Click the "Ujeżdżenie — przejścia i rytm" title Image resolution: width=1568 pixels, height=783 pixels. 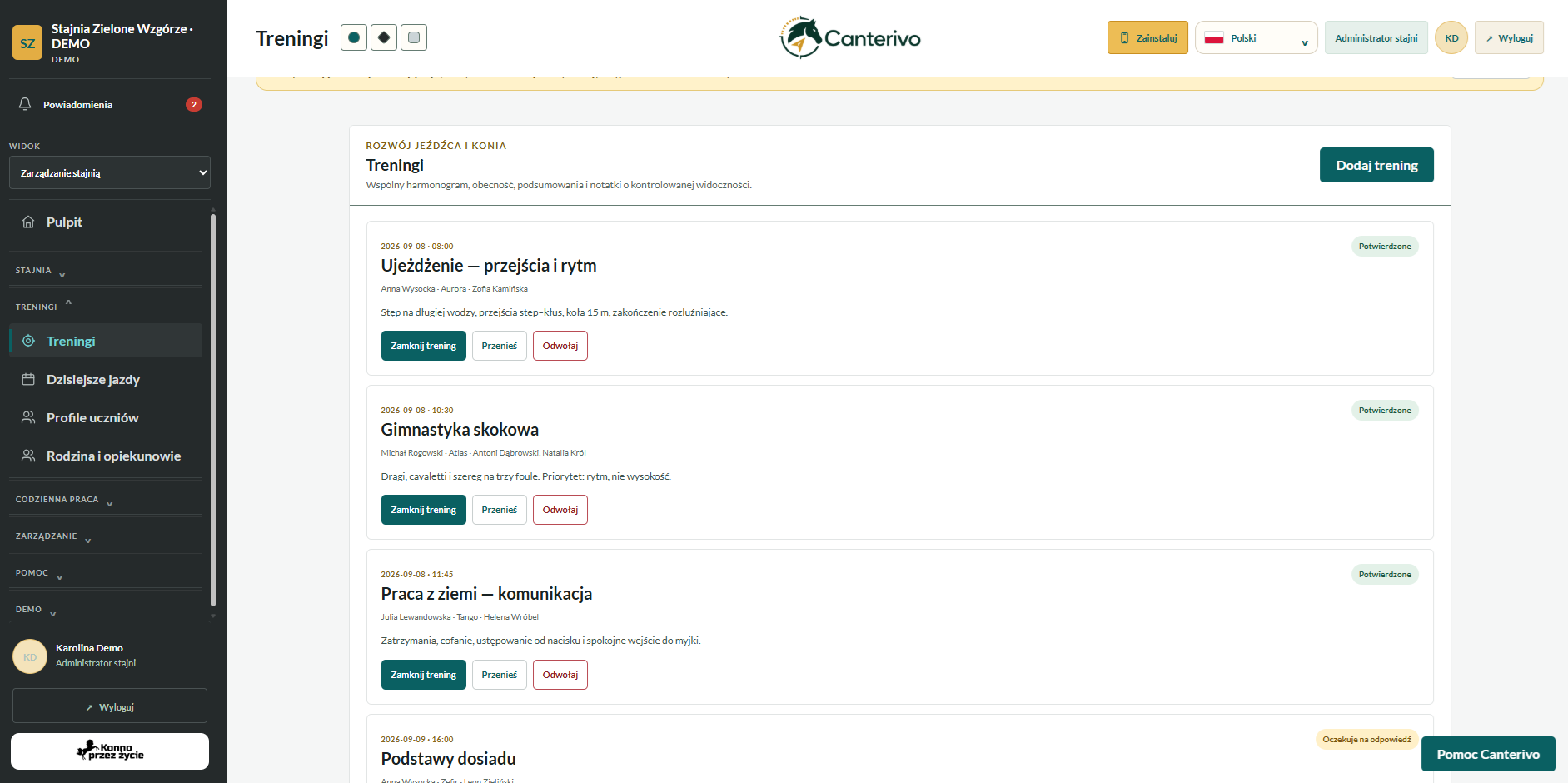[x=489, y=266]
